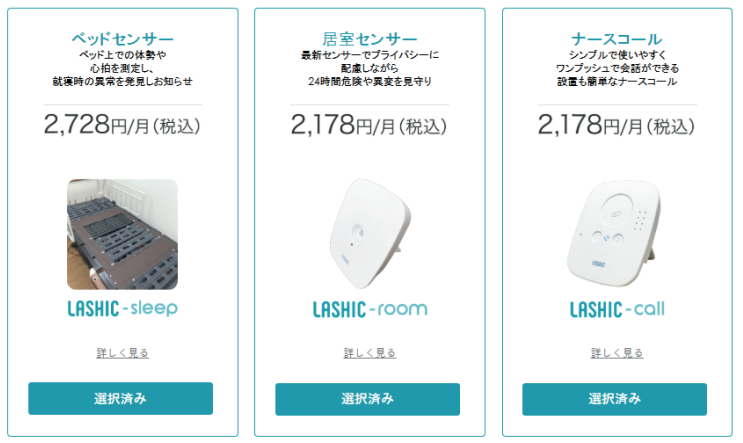Deselect the 居室センサー 選択済み button

point(368,399)
